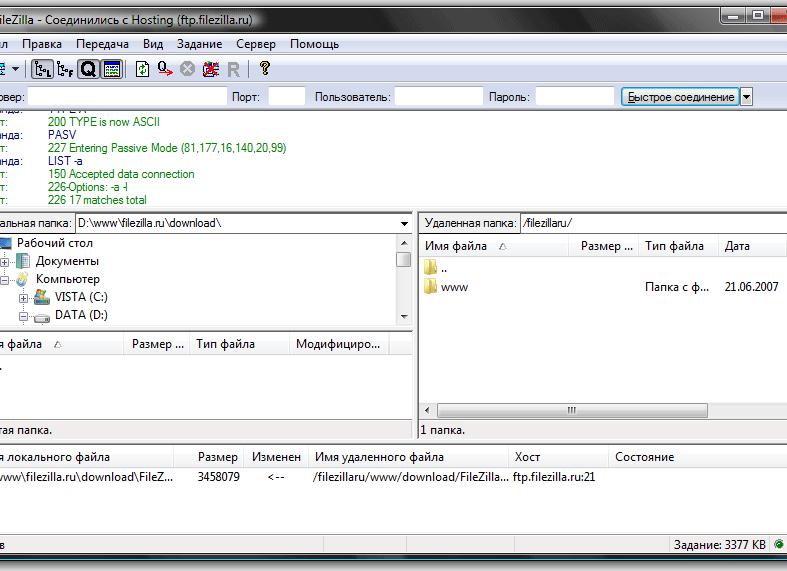Click the Задание: 3377 KB status
Image resolution: width=787 pixels, height=571 pixels.
pos(720,544)
